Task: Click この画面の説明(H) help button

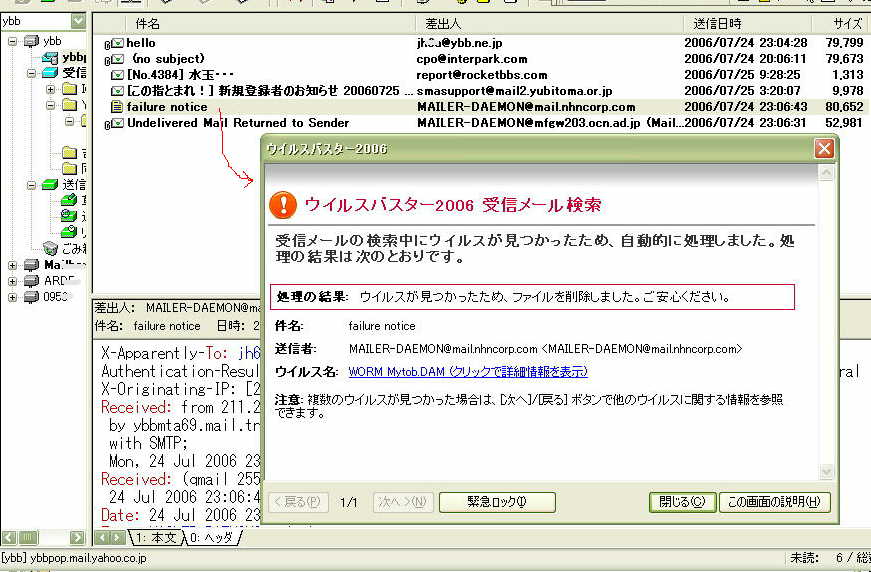Action: [x=774, y=502]
